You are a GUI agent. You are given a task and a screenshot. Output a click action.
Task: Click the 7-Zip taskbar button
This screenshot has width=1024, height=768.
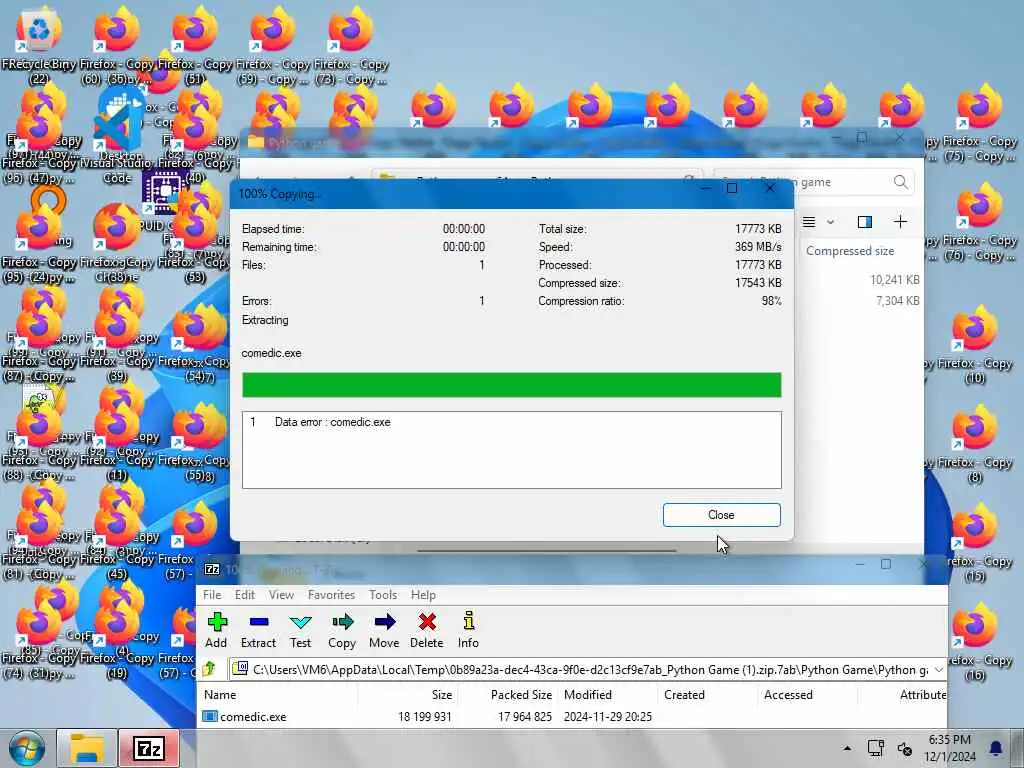149,748
